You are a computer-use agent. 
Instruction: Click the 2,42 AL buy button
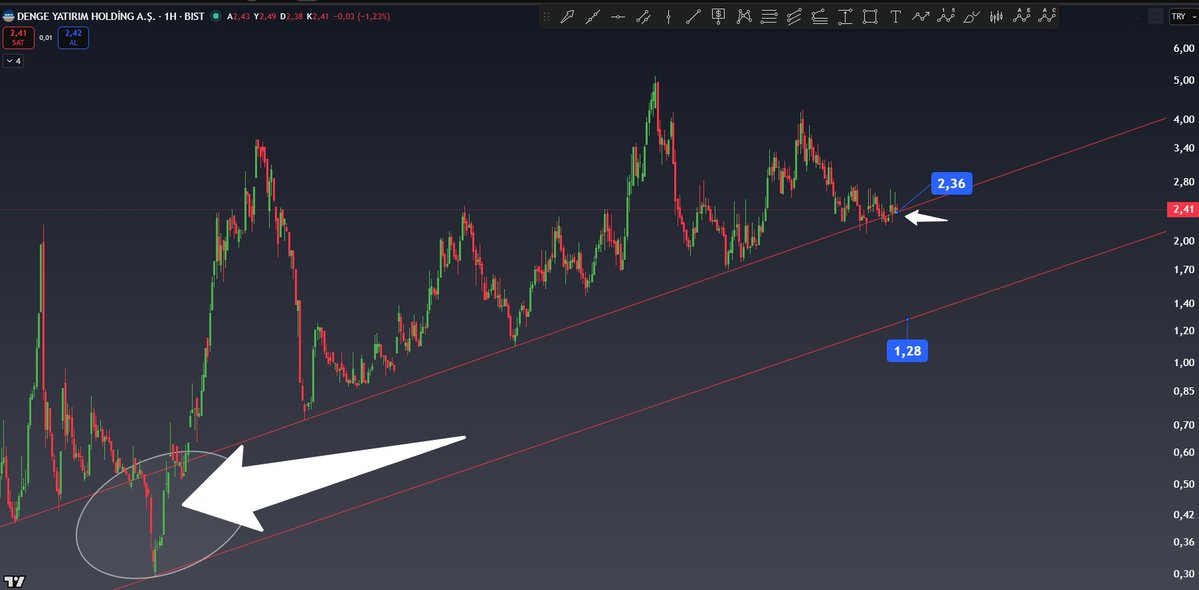click(x=73, y=37)
